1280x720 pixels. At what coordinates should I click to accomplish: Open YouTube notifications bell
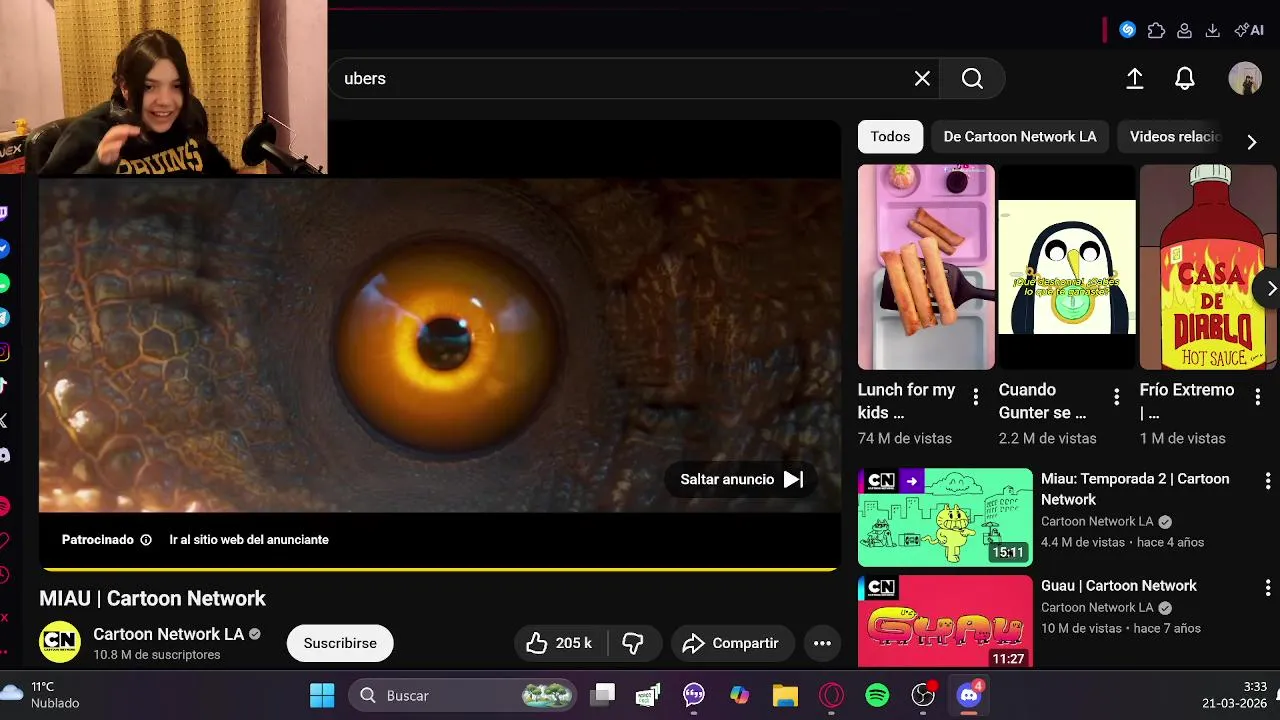pos(1184,78)
